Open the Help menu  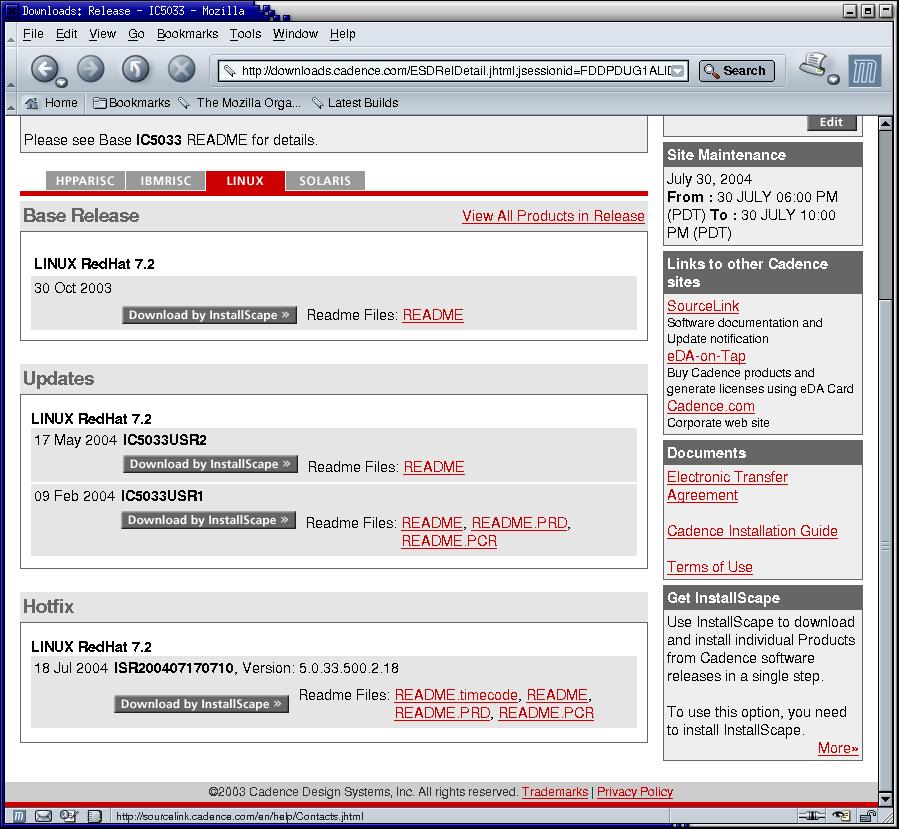click(x=342, y=34)
